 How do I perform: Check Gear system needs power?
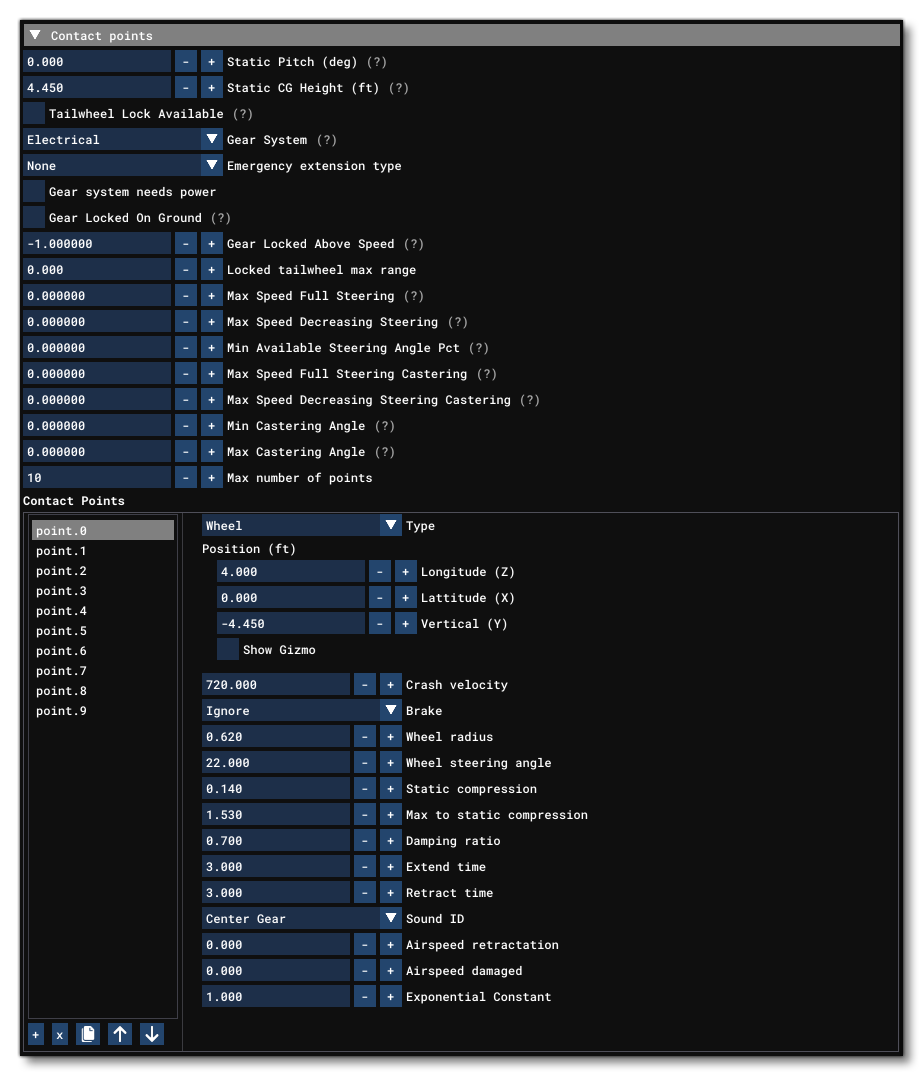coord(32,191)
